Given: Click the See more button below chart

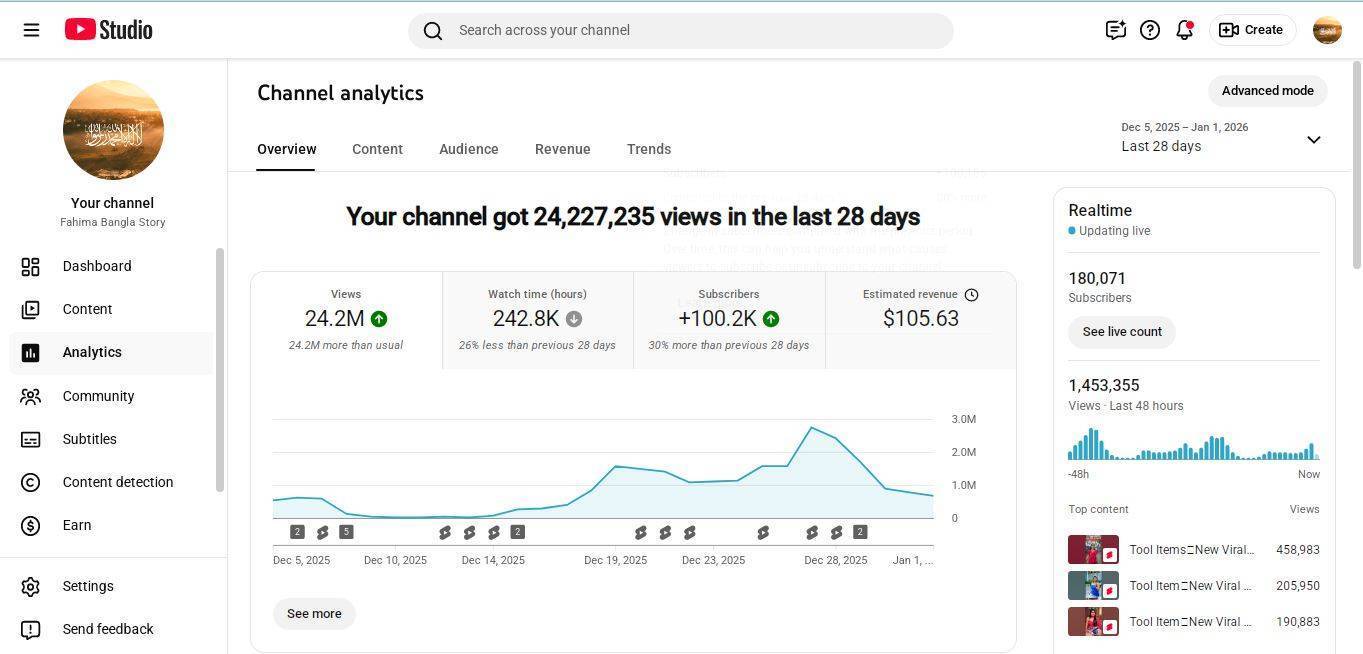Looking at the screenshot, I should pos(314,614).
